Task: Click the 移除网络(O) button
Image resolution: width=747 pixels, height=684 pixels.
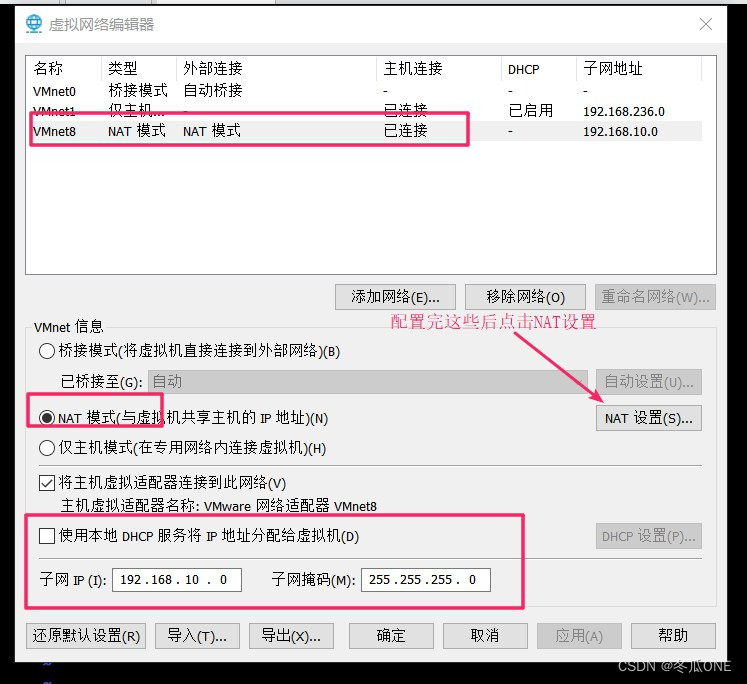Action: click(x=525, y=297)
